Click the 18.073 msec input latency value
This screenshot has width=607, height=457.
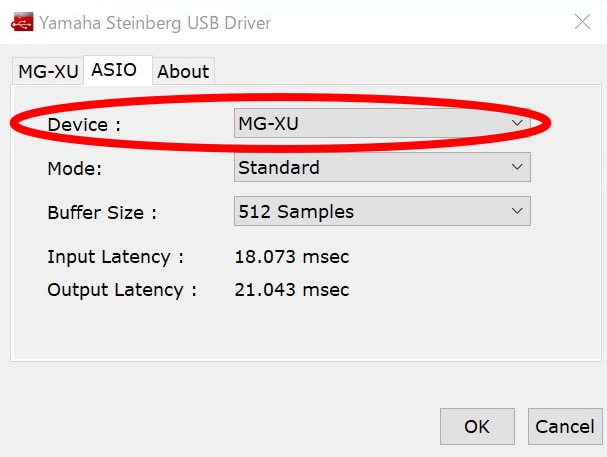[x=292, y=257]
